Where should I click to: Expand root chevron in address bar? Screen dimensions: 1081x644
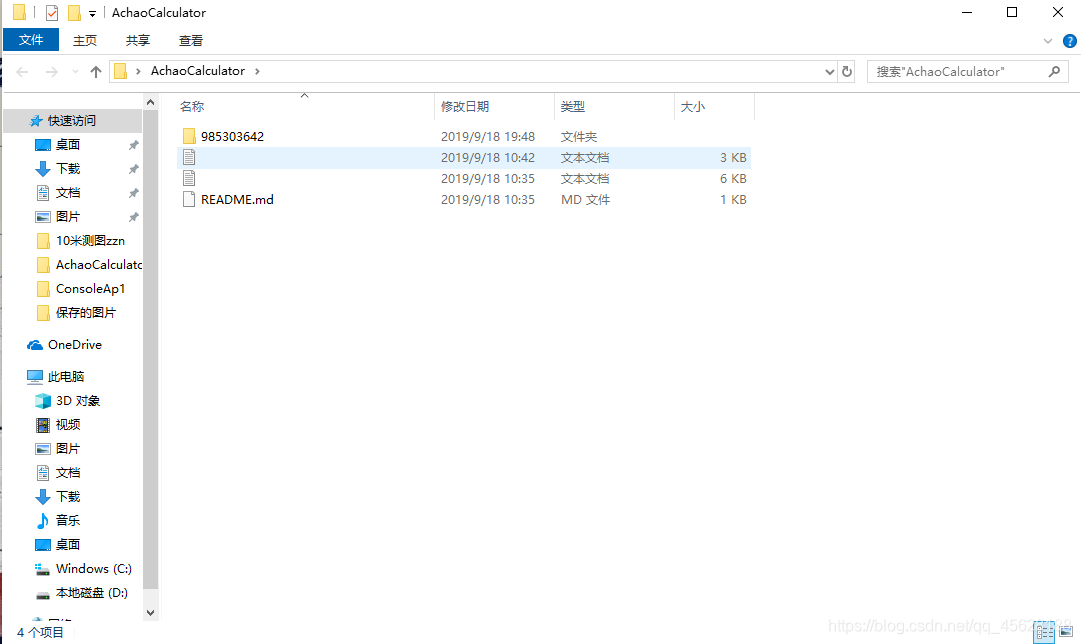point(139,72)
